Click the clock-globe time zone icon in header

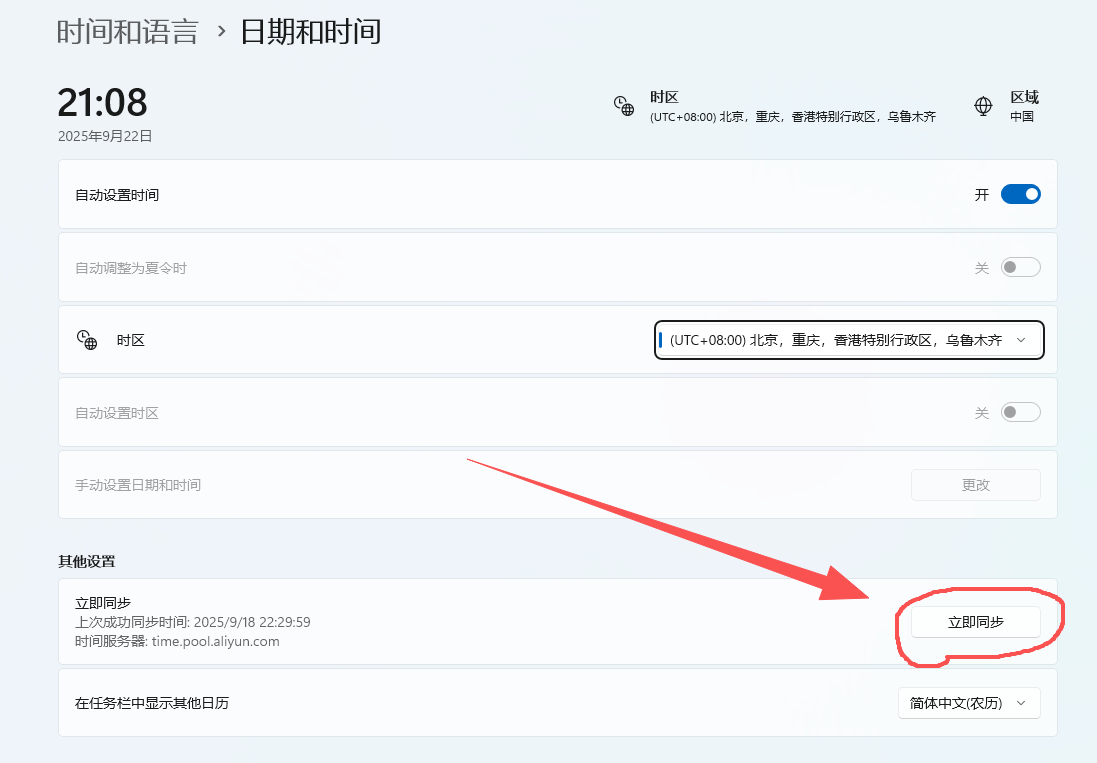(x=623, y=106)
